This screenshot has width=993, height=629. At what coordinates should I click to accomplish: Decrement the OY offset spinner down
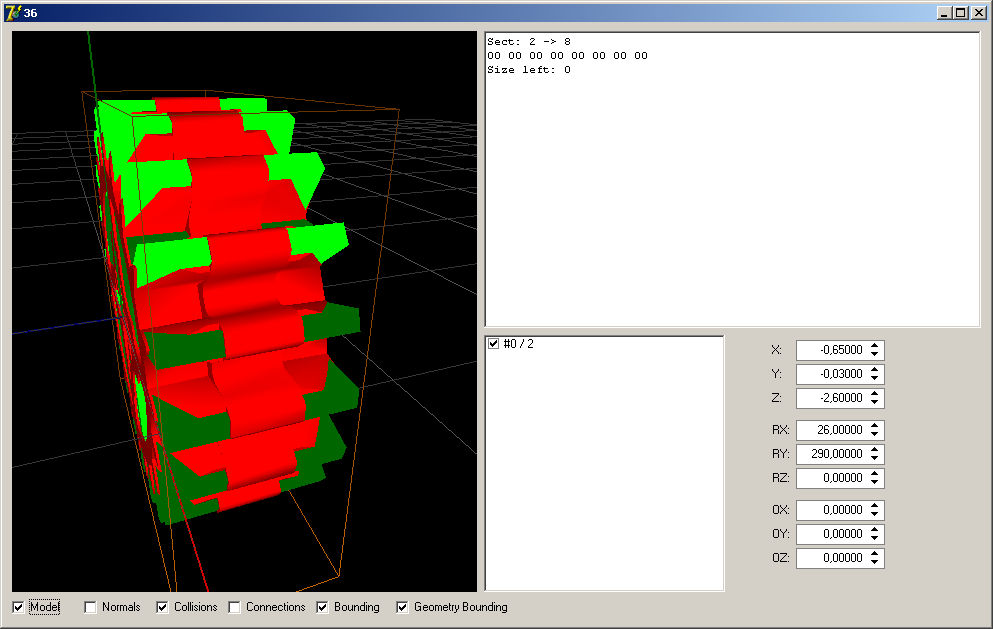pyautogui.click(x=875, y=539)
